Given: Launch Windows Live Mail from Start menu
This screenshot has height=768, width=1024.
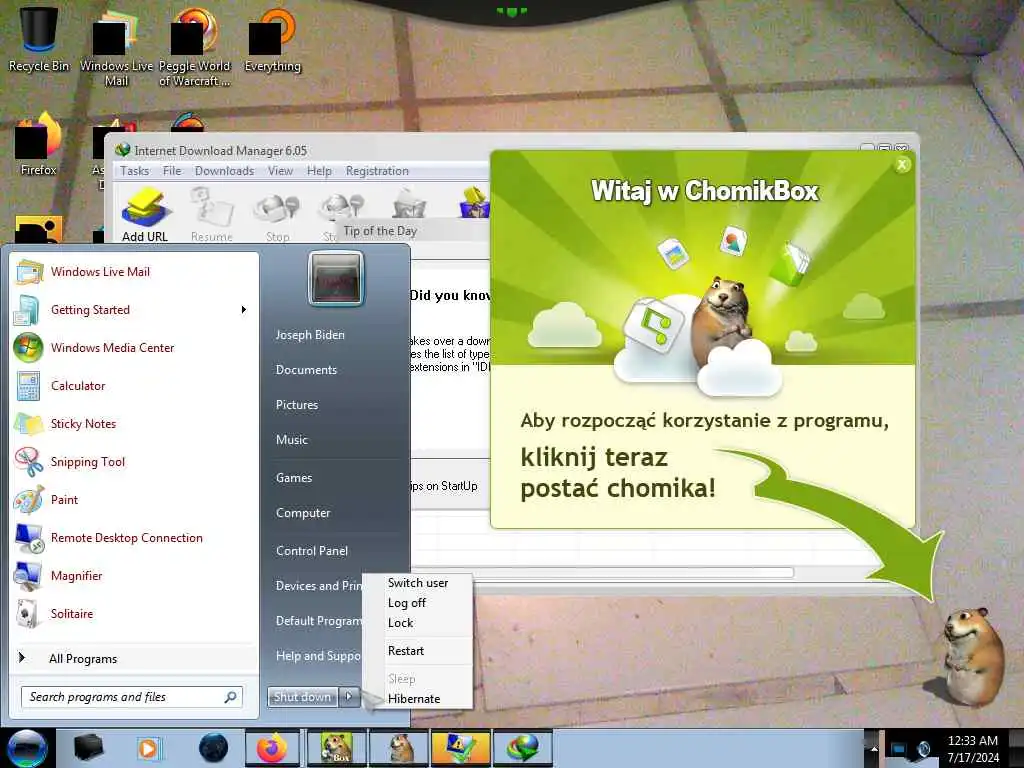Looking at the screenshot, I should coord(135,272).
